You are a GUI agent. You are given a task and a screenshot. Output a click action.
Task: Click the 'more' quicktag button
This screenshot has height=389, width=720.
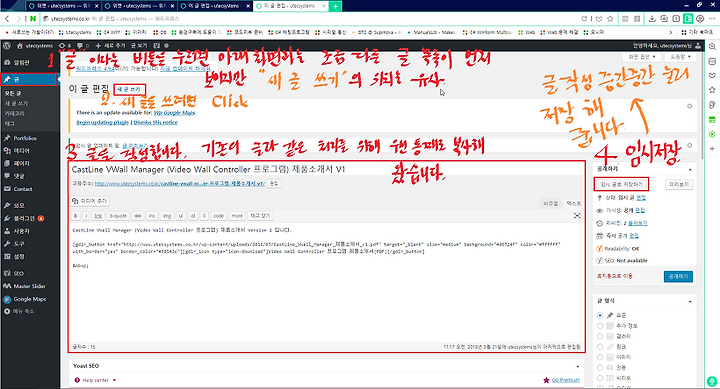pyautogui.click(x=237, y=215)
